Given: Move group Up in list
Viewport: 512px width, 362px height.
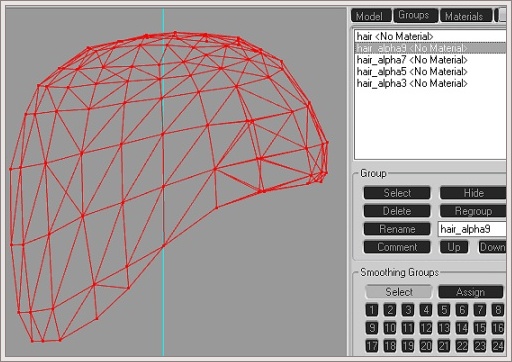Looking at the screenshot, I should [x=454, y=247].
